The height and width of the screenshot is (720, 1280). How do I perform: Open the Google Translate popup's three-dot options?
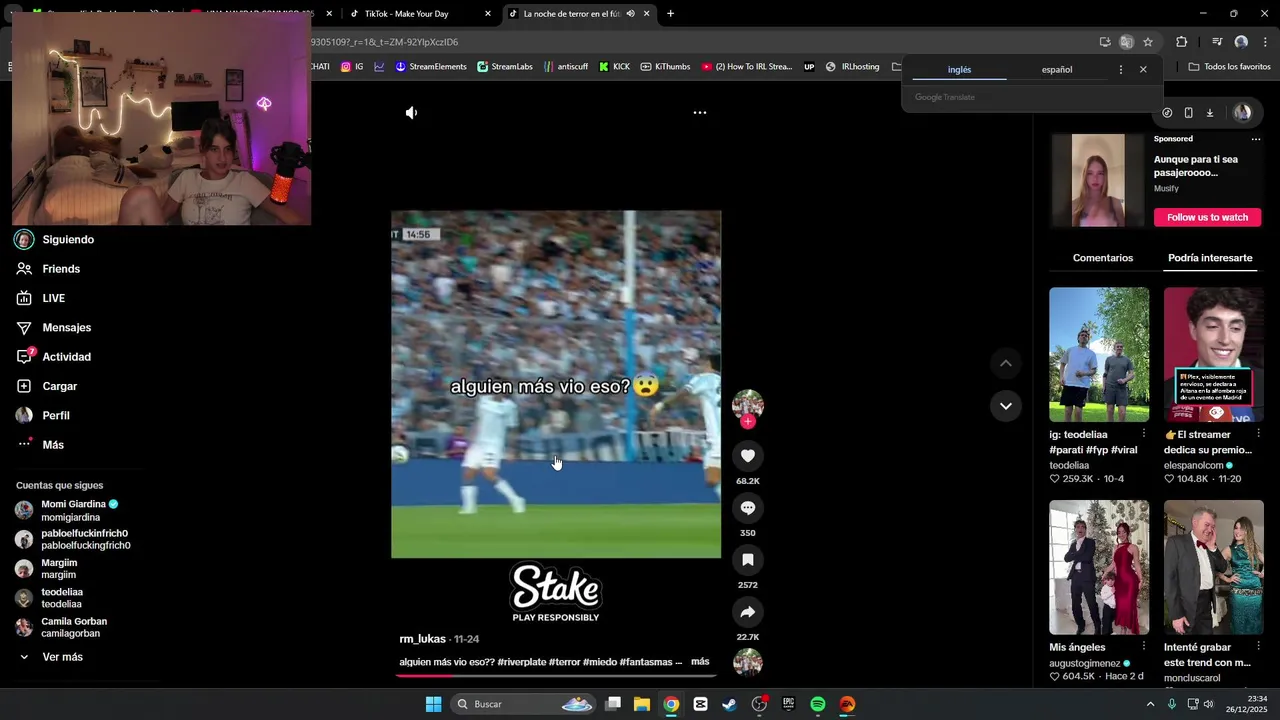(1120, 70)
